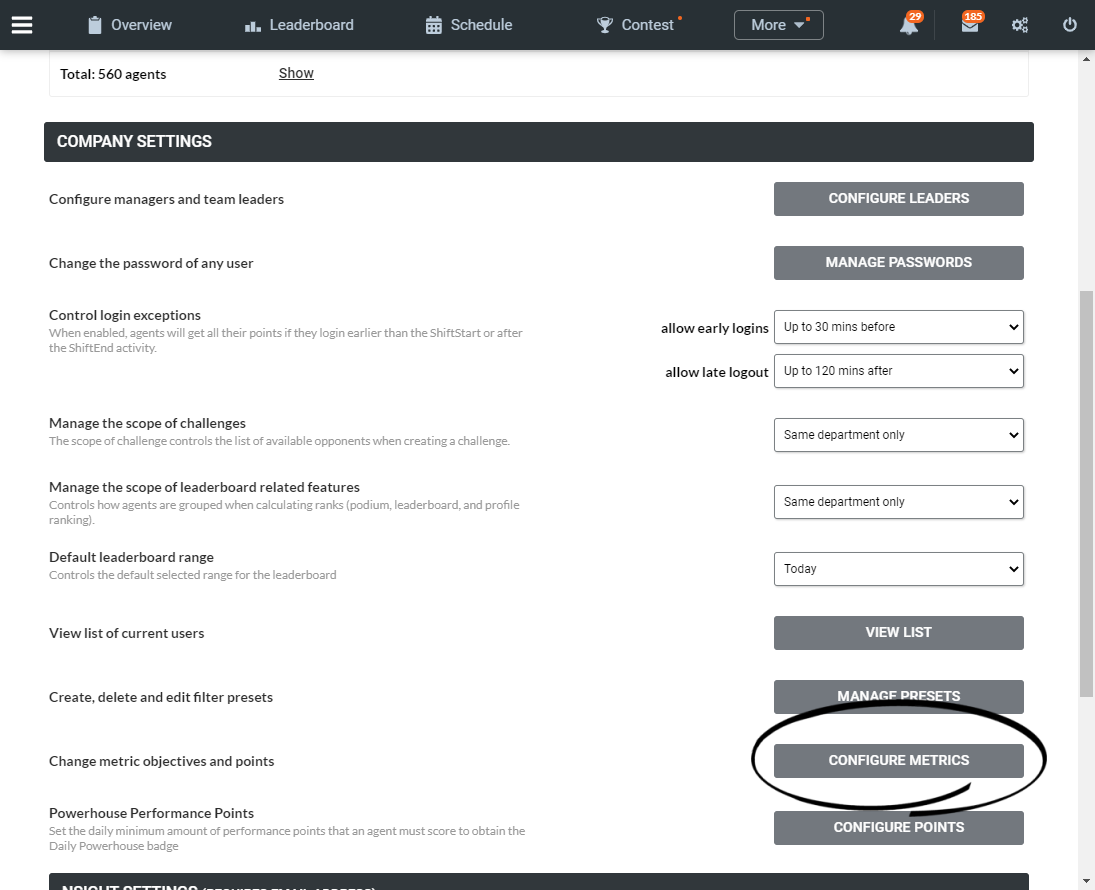Viewport: 1095px width, 890px height.
Task: Click the 'Total: 560 agents' text
Action: [113, 74]
